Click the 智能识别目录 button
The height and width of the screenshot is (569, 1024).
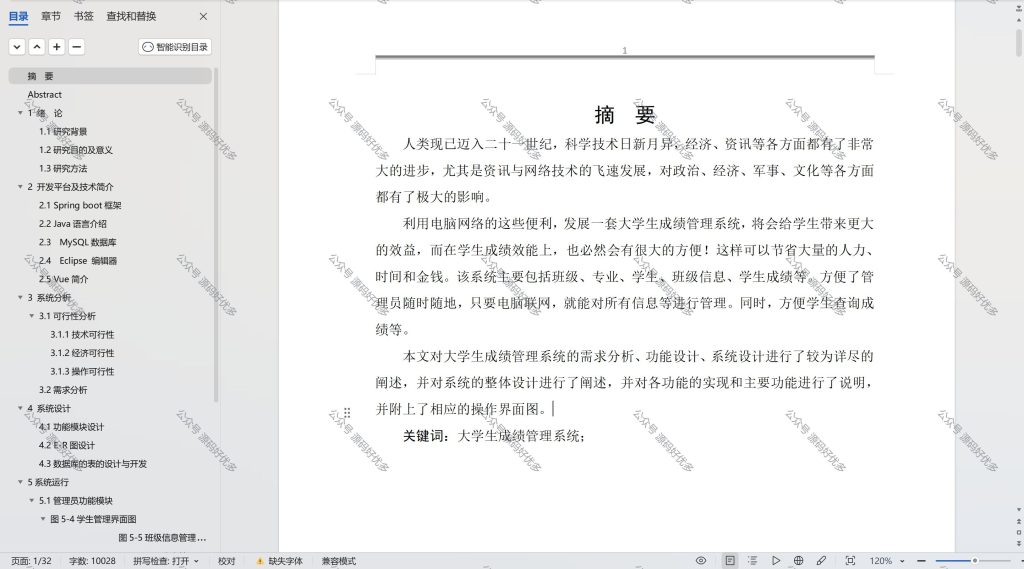click(x=175, y=47)
